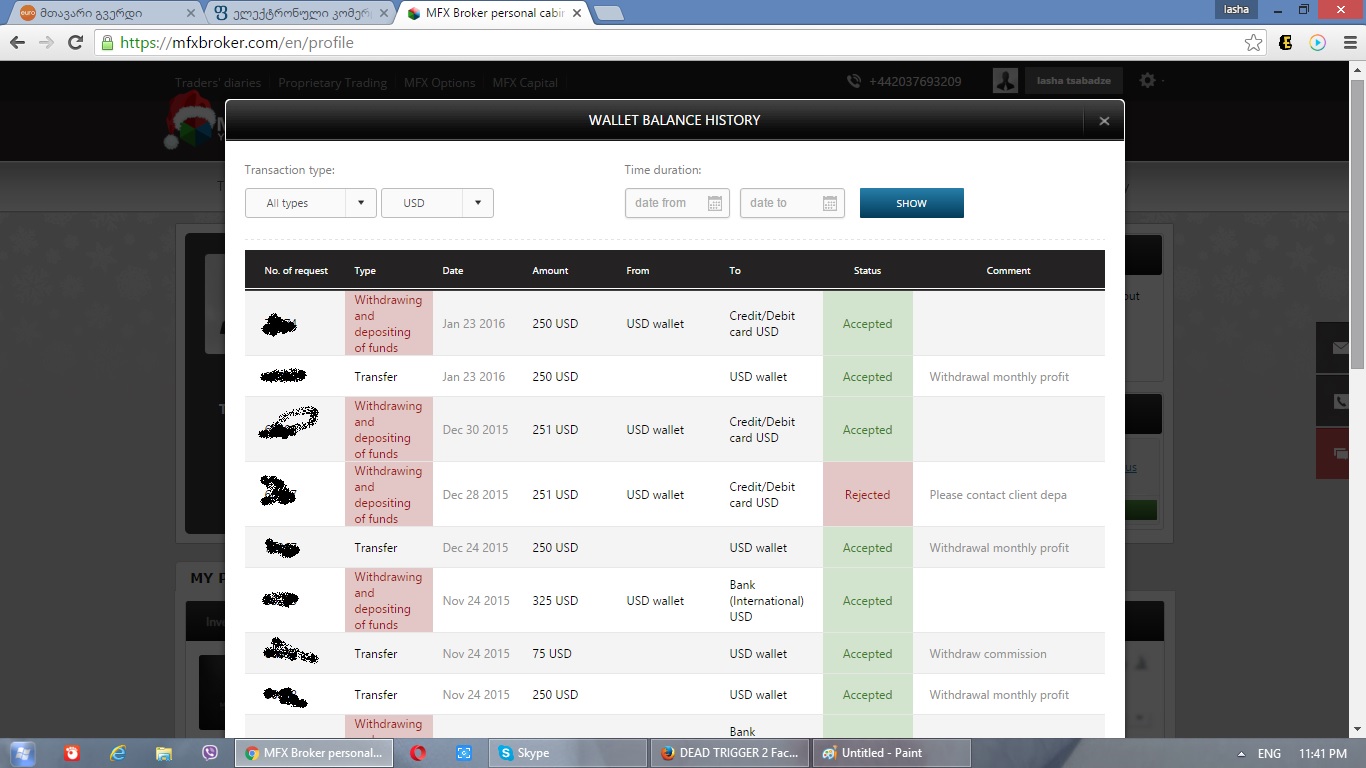Open Proprietary Trading link
The width and height of the screenshot is (1366, 768).
click(333, 83)
